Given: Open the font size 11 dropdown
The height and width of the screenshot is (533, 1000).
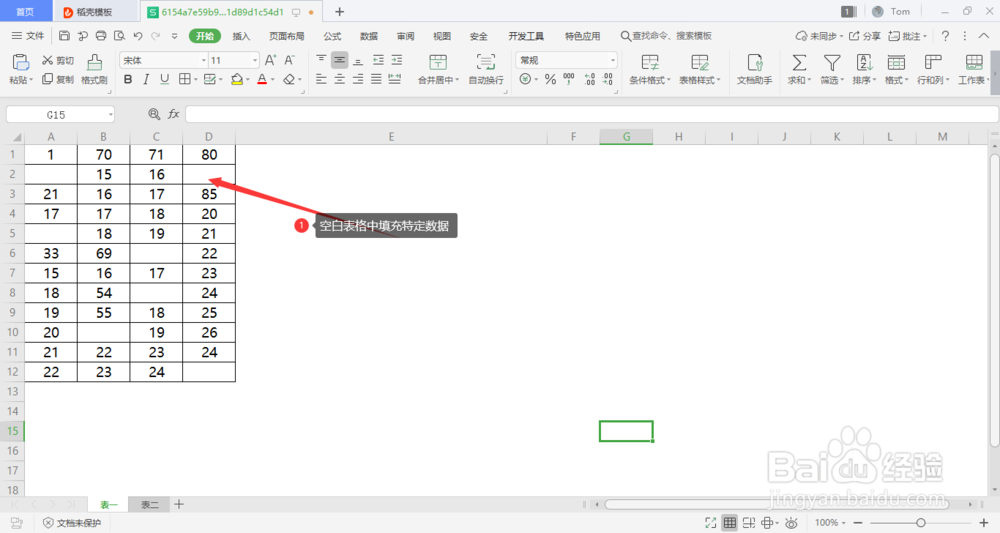Looking at the screenshot, I should (254, 60).
